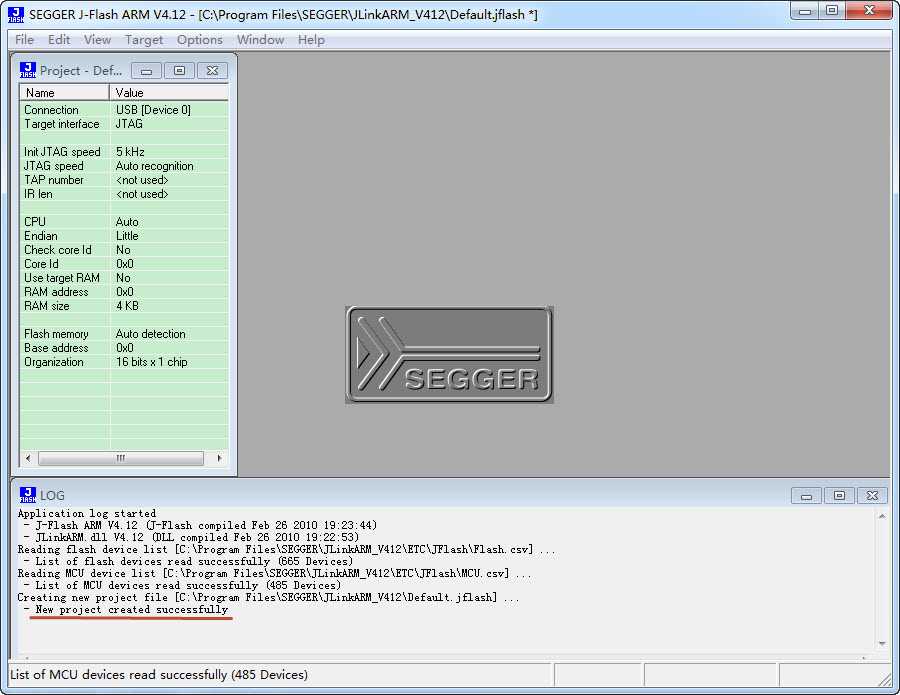This screenshot has height=695, width=900.
Task: Maximize the J-Flash ARM main window
Action: [x=831, y=11]
